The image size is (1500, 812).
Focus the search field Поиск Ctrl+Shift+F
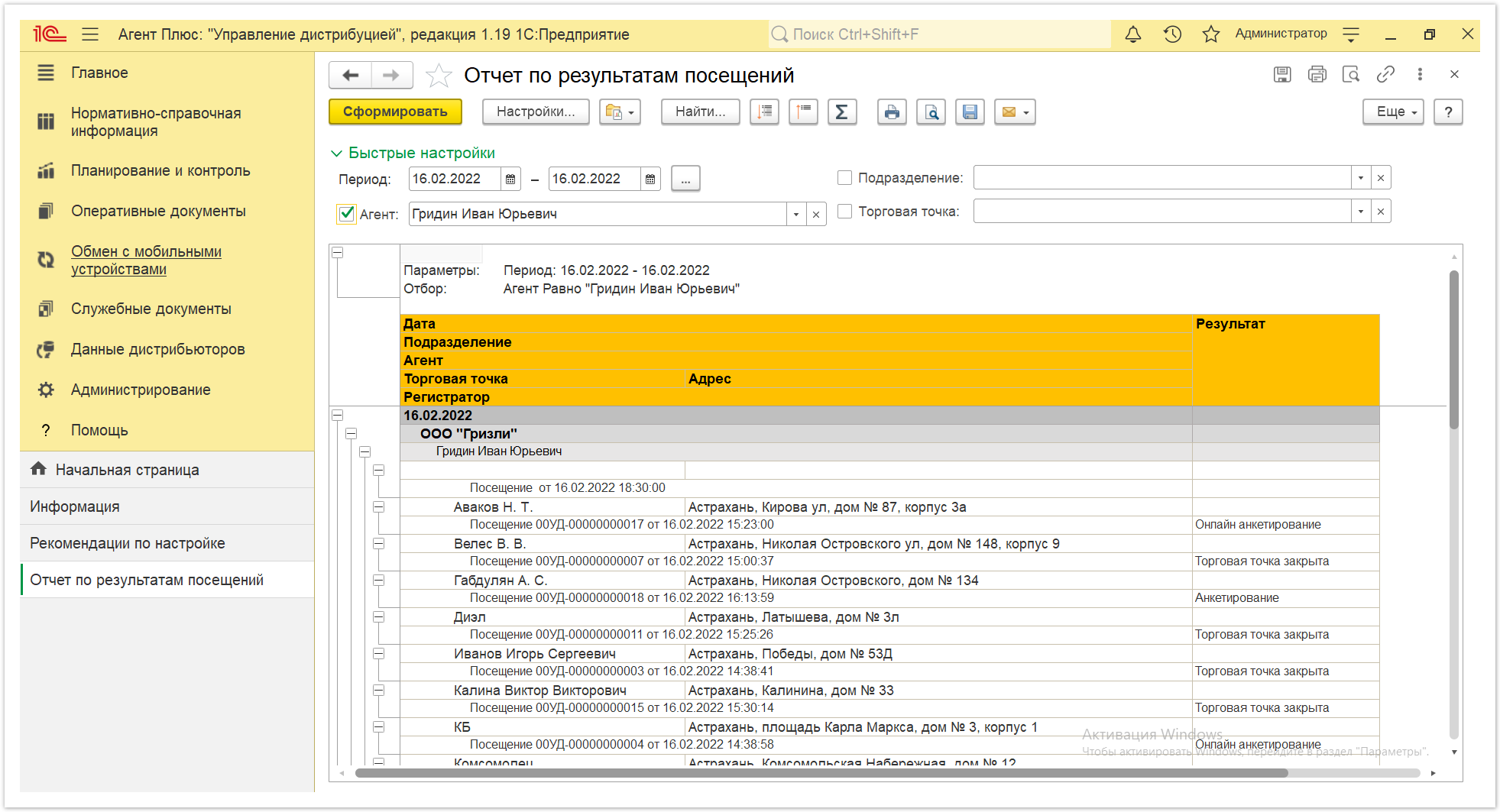940,34
